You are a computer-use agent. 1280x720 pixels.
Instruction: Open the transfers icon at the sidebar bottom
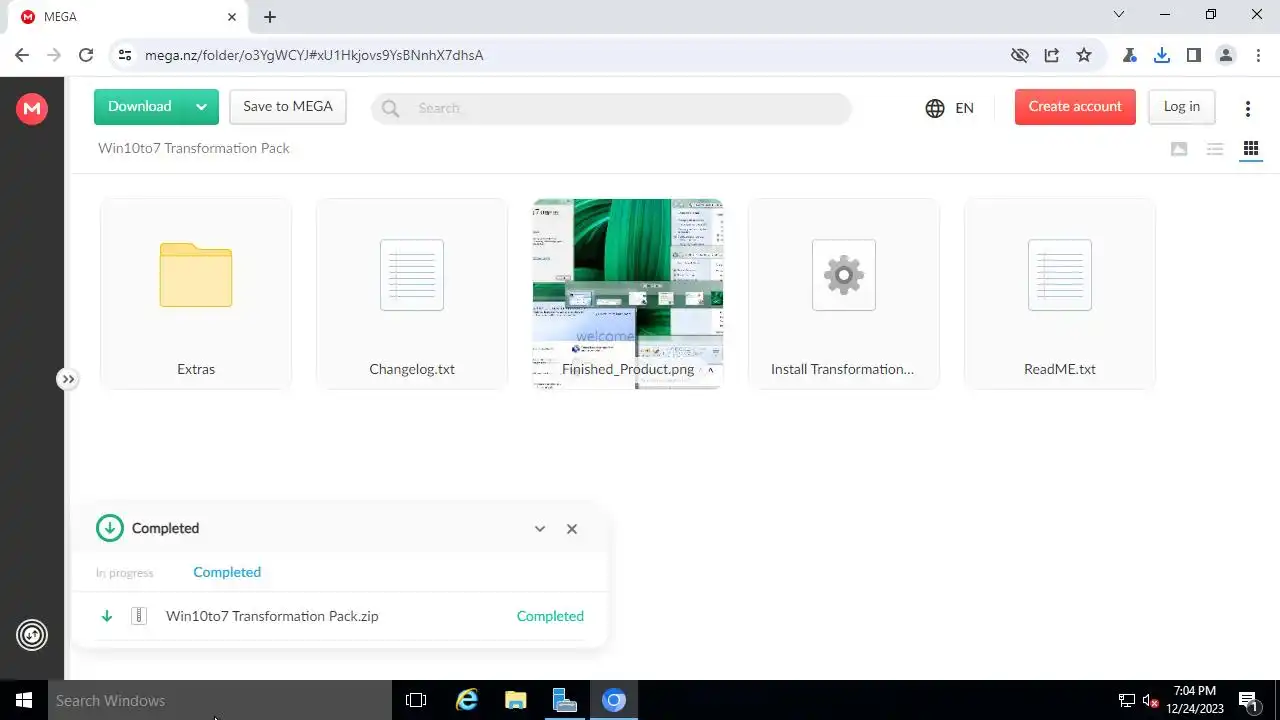(32, 635)
